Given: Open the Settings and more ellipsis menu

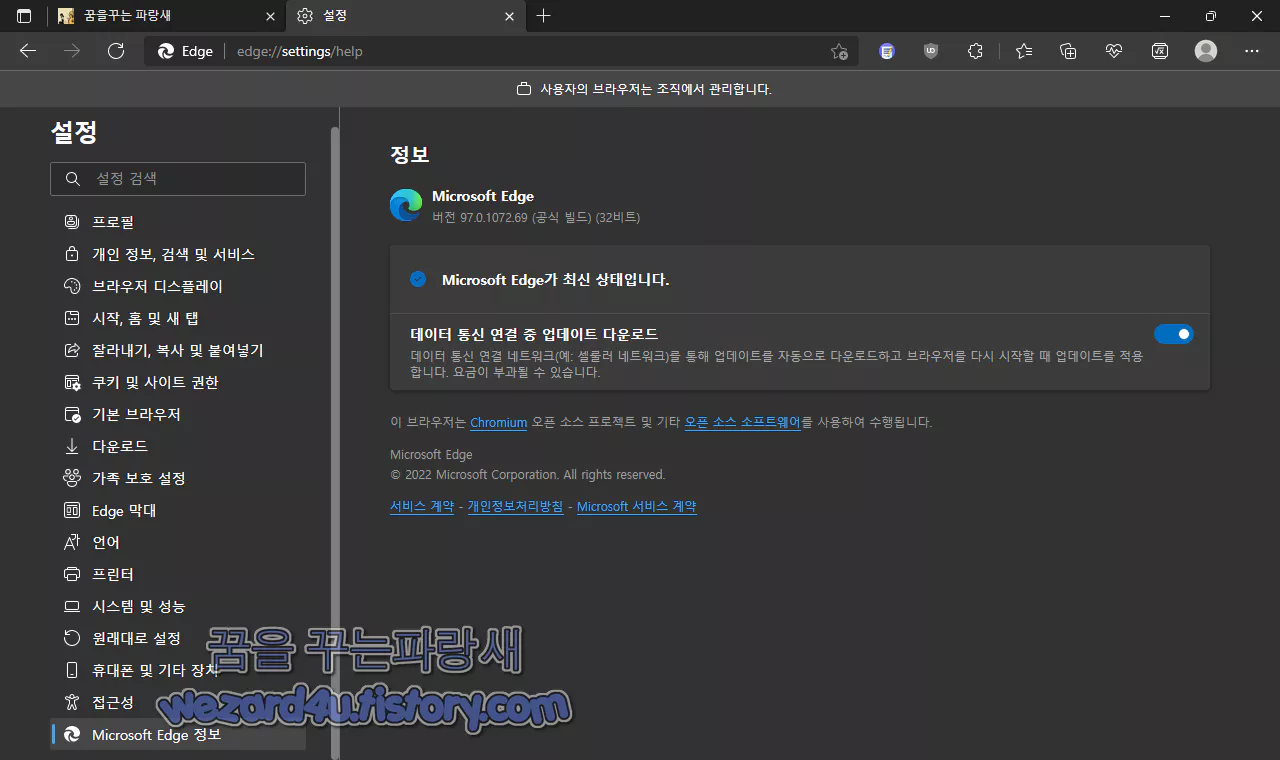Looking at the screenshot, I should [1252, 51].
